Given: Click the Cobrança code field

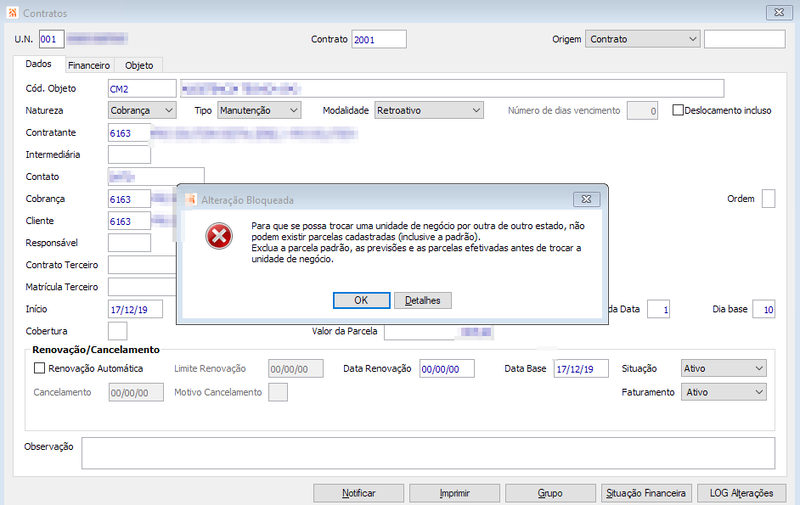Looking at the screenshot, I should pyautogui.click(x=130, y=199).
